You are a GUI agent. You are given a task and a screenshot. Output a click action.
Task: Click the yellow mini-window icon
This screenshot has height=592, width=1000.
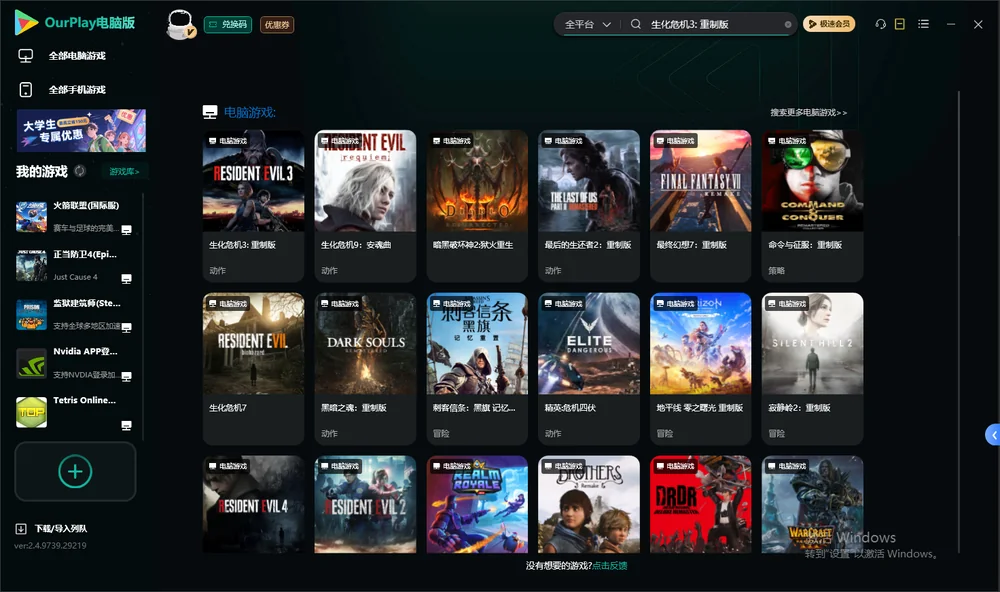click(x=900, y=24)
